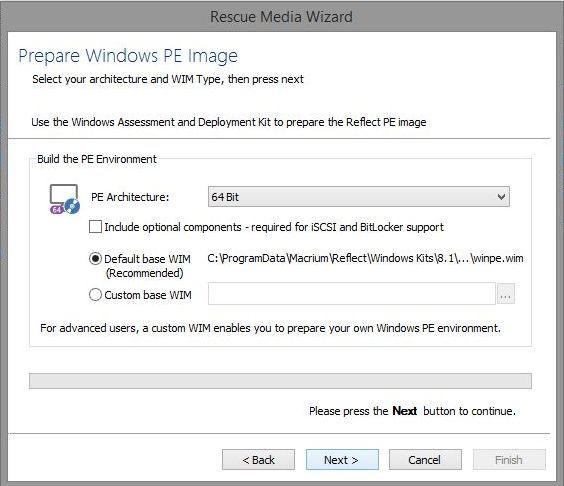Click the PE monitor and disc icon
The image size is (564, 486).
pos(65,199)
